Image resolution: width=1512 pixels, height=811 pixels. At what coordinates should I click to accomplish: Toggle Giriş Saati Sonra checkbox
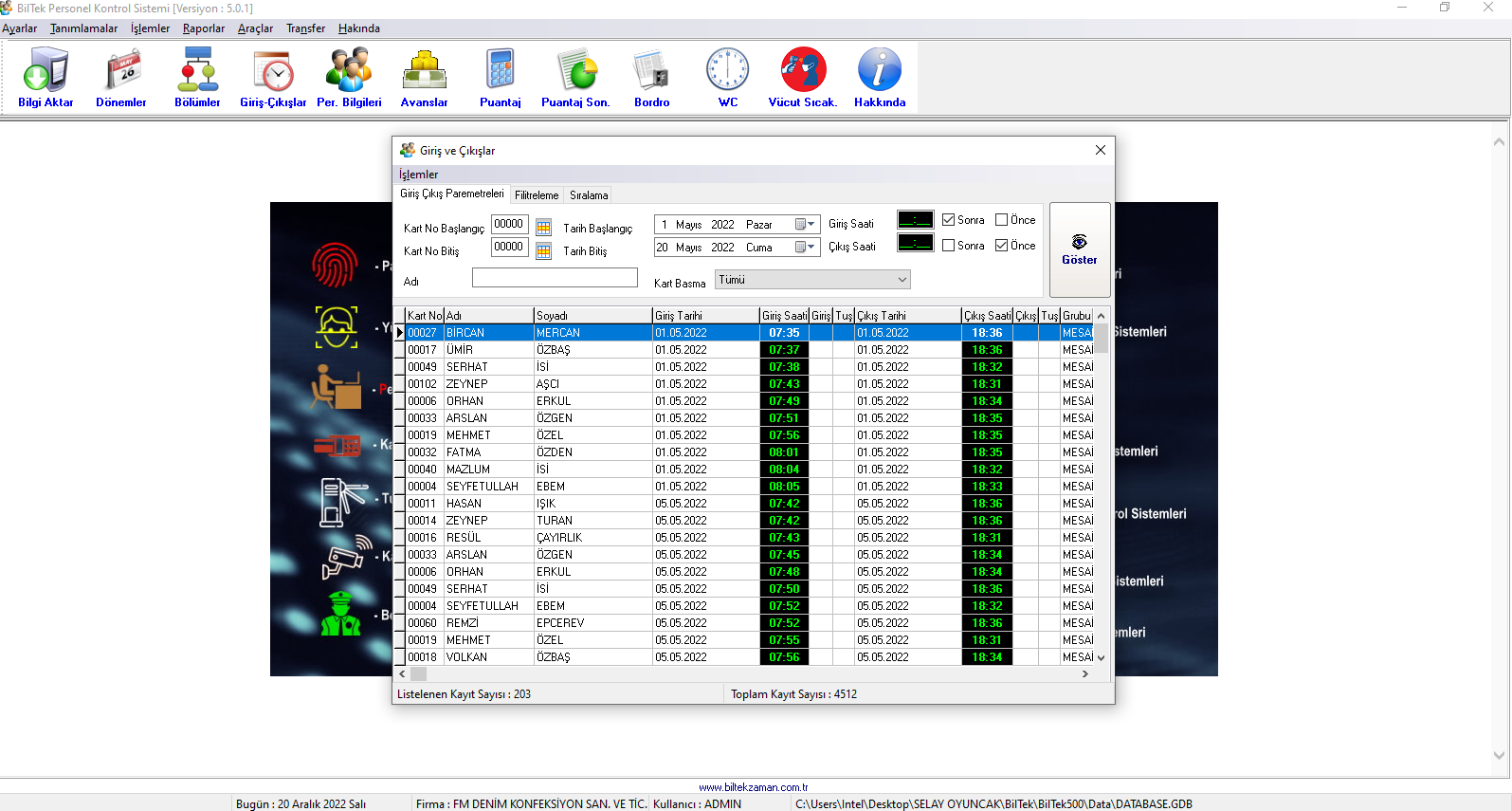[948, 220]
